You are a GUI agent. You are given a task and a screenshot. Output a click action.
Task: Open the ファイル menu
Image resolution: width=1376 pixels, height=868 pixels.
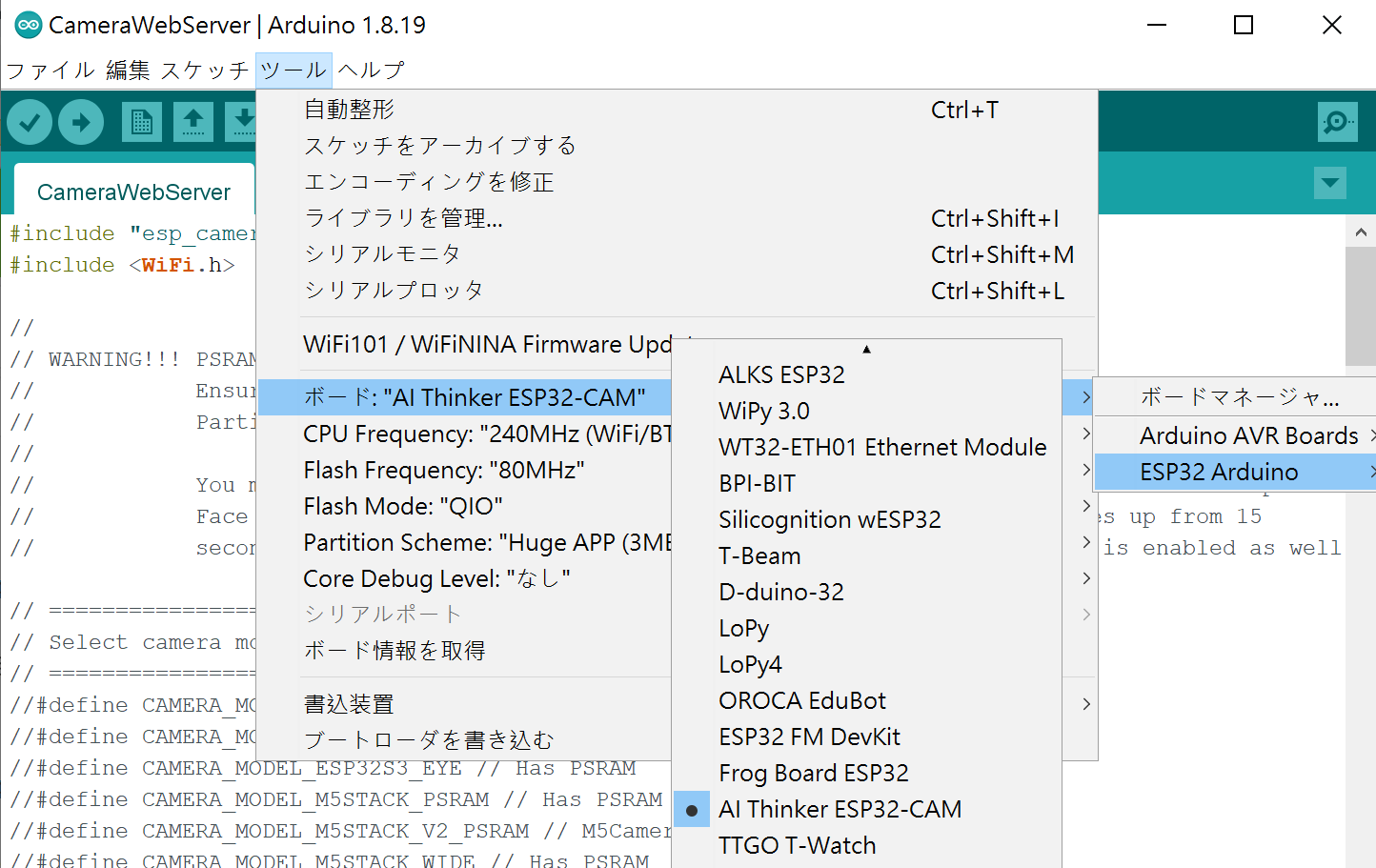click(x=51, y=70)
